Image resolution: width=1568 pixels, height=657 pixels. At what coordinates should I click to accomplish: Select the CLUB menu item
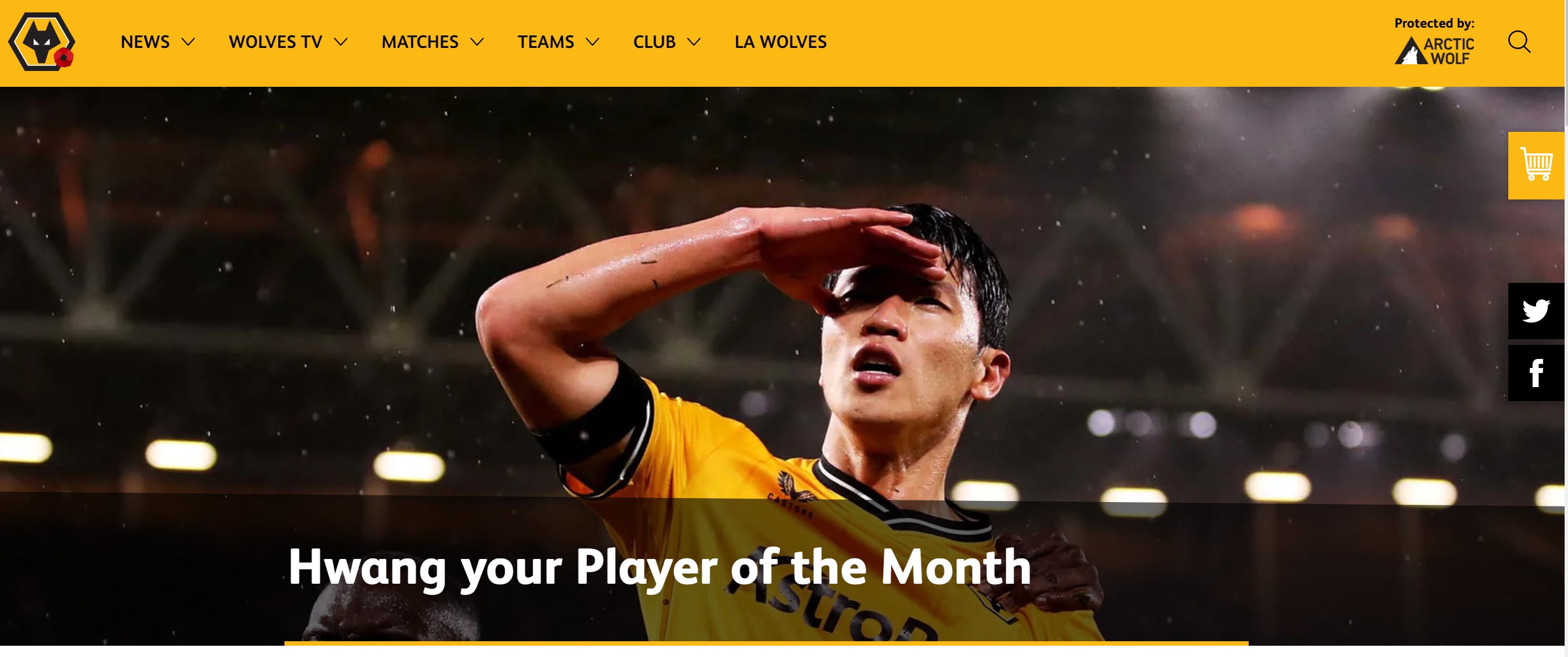[654, 42]
